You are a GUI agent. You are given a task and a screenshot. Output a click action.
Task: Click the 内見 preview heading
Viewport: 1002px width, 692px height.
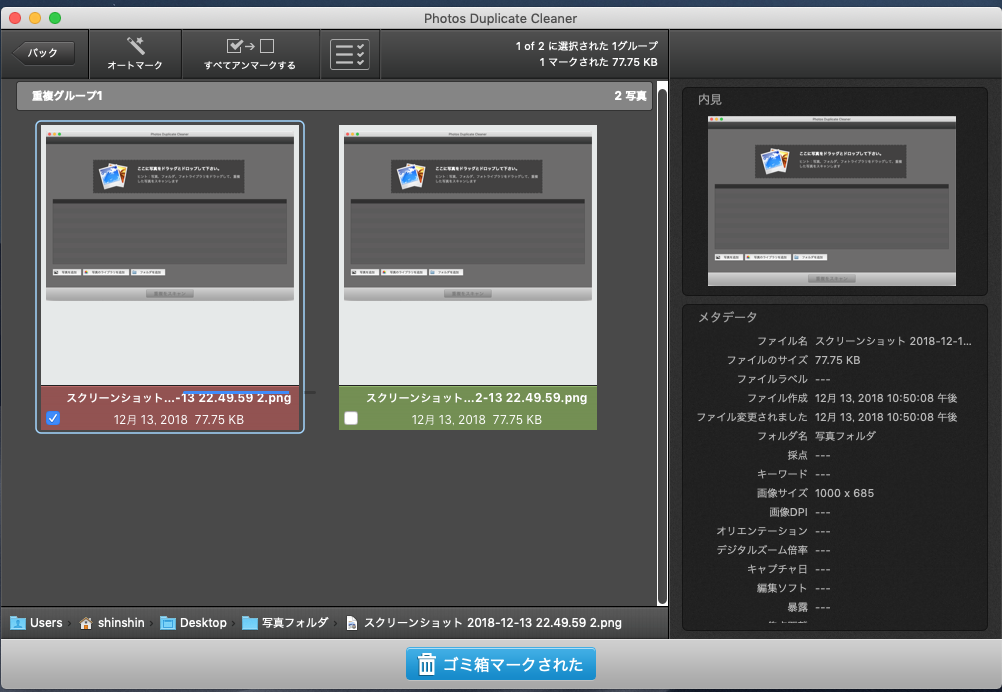point(710,100)
